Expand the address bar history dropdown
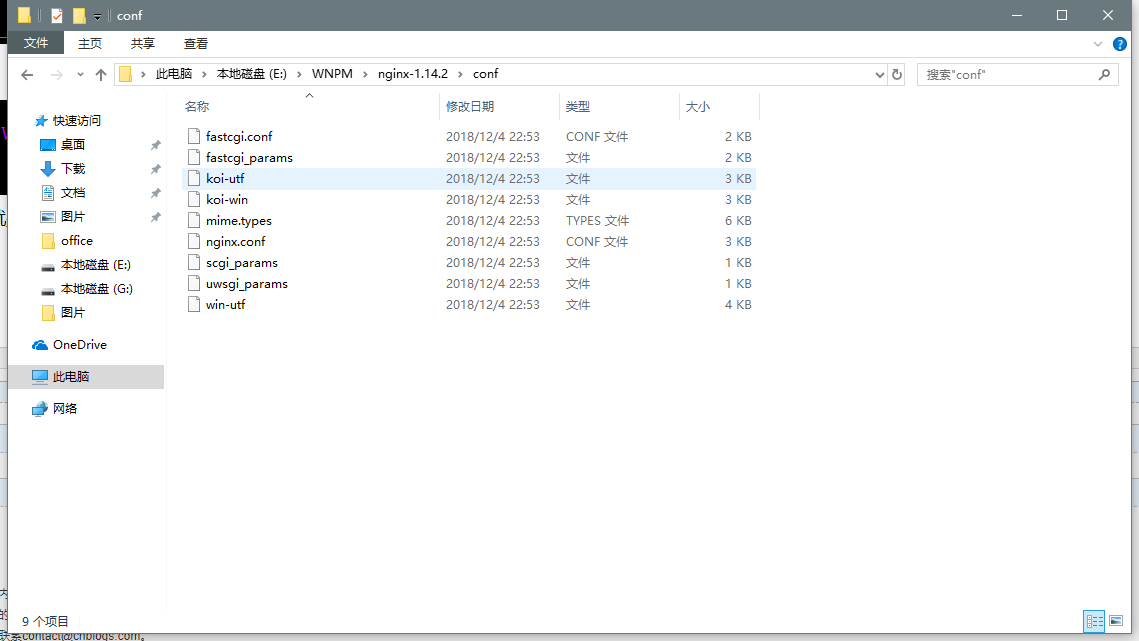 pos(879,74)
